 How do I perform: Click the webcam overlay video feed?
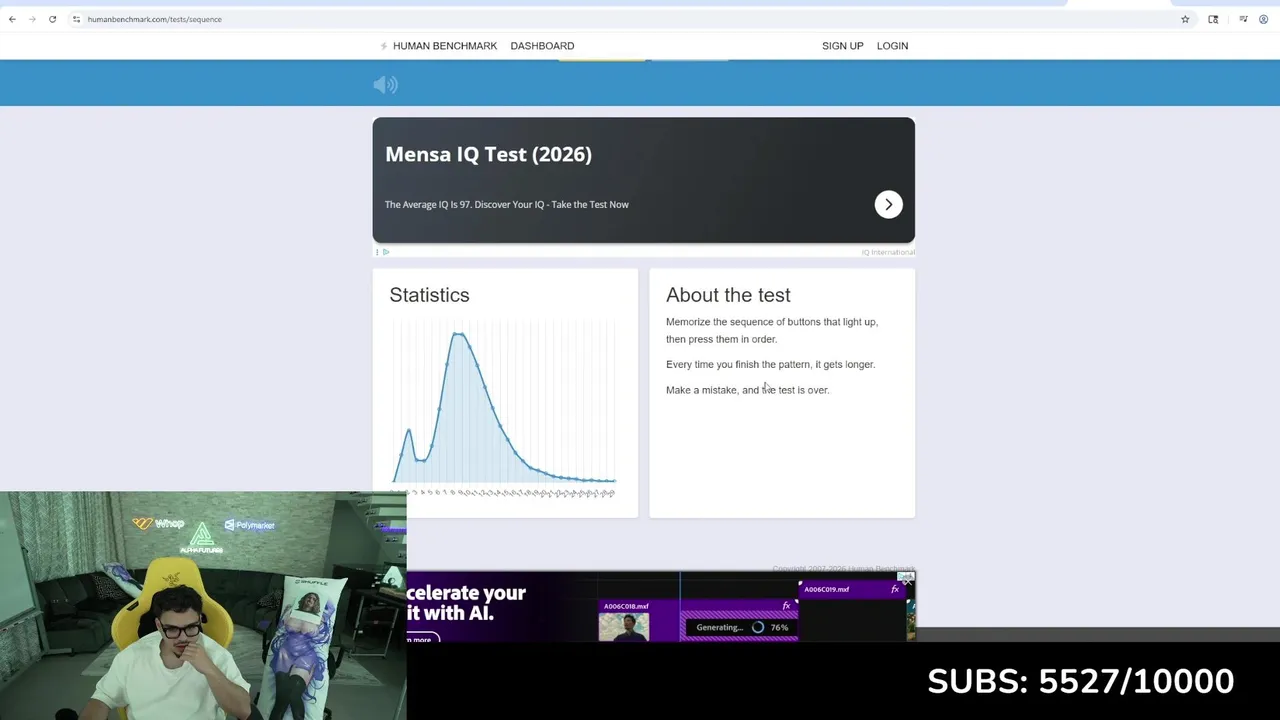pyautogui.click(x=203, y=605)
